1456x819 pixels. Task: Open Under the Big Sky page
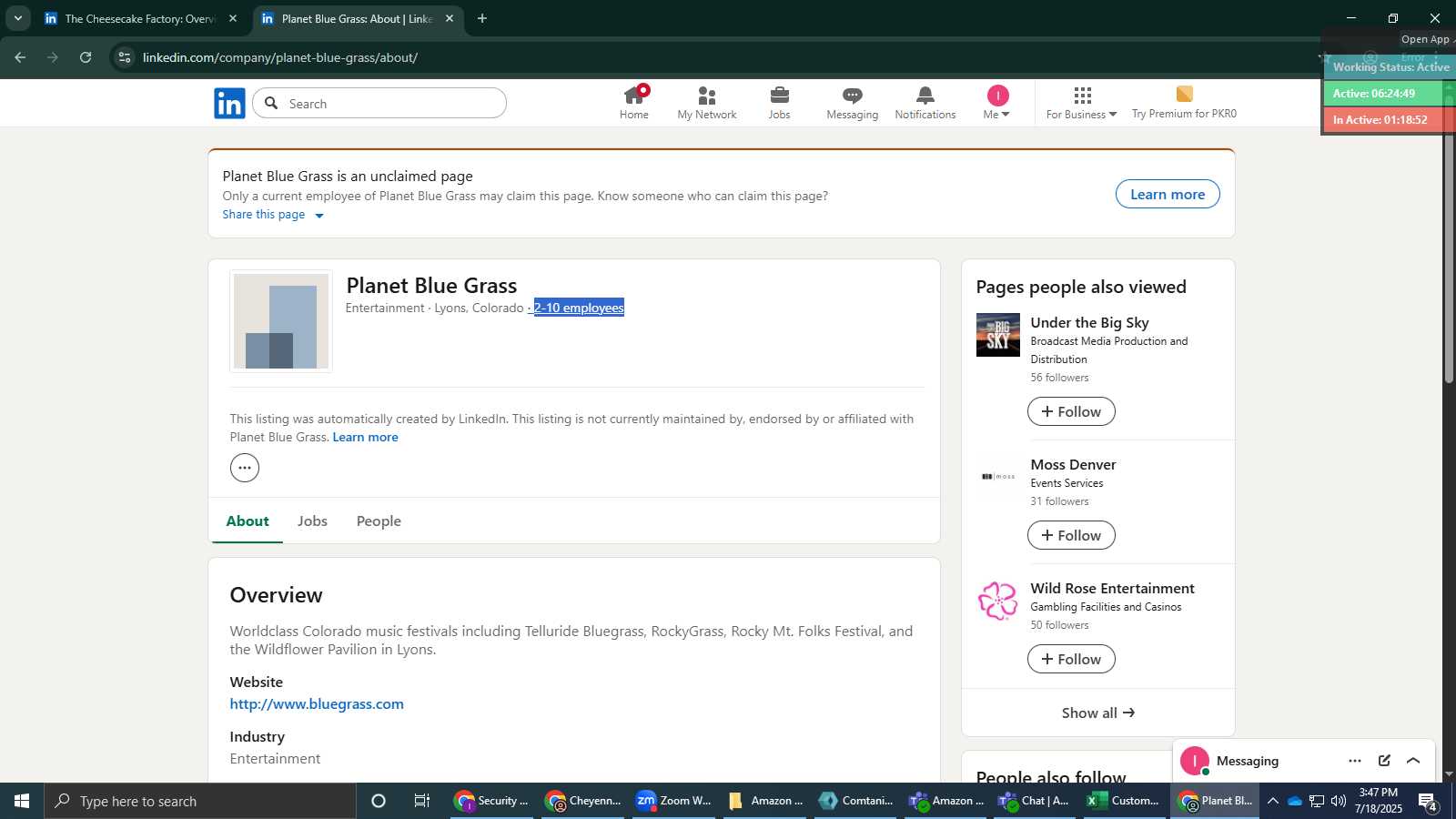coord(1089,322)
